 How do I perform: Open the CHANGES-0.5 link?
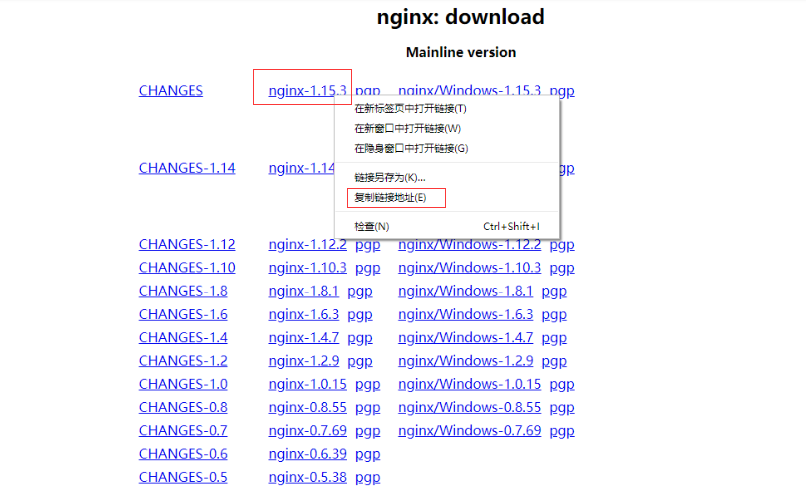click(183, 477)
